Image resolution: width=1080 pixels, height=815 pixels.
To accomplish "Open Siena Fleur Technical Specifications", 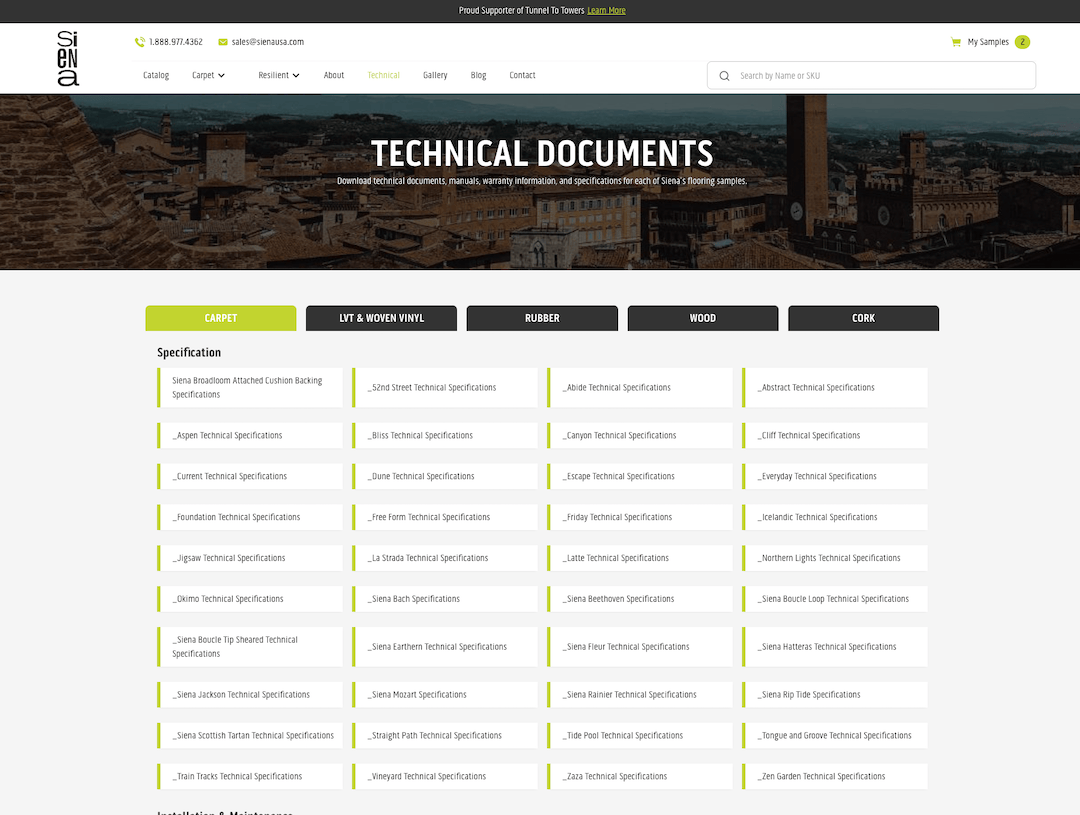I will point(640,646).
